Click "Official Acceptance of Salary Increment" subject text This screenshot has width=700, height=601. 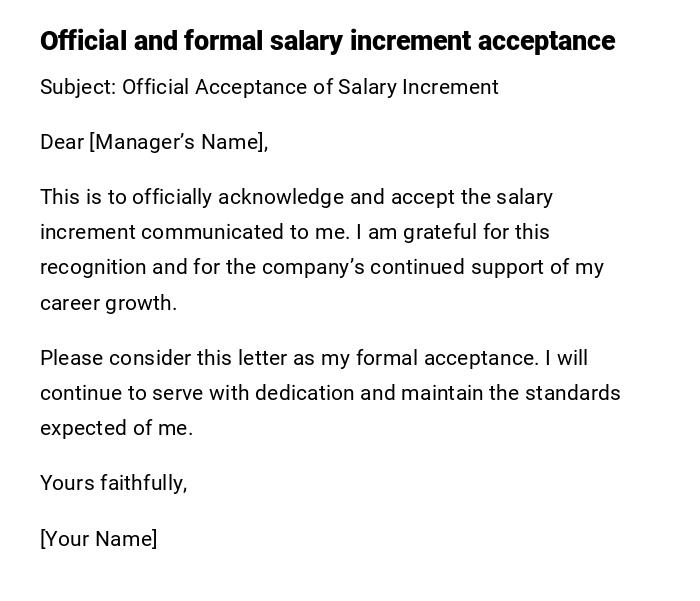[310, 87]
